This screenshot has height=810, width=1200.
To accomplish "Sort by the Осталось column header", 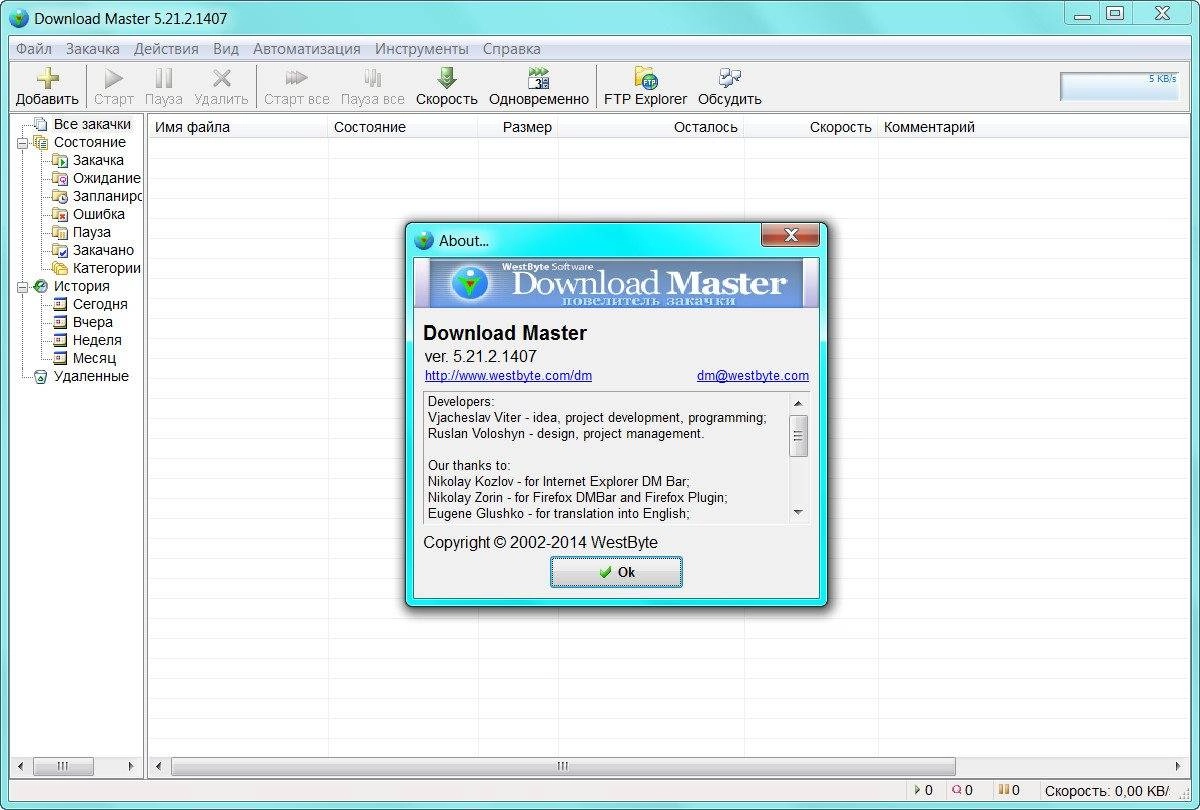I will point(651,127).
